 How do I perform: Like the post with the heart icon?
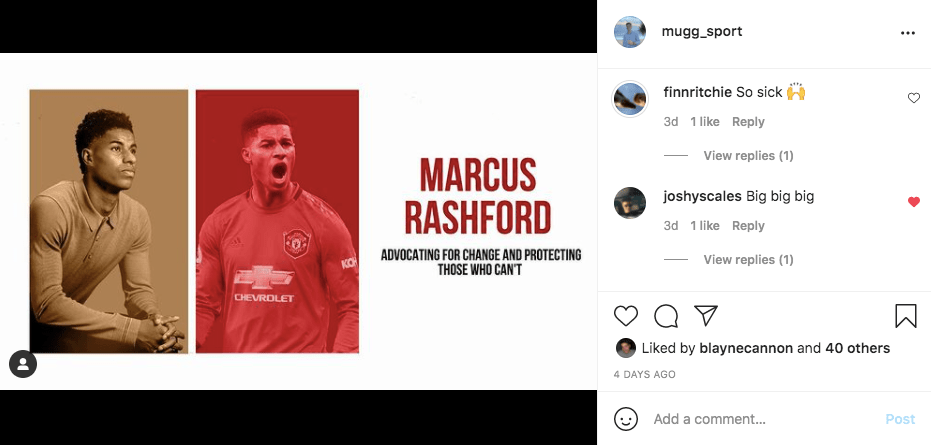pos(625,316)
